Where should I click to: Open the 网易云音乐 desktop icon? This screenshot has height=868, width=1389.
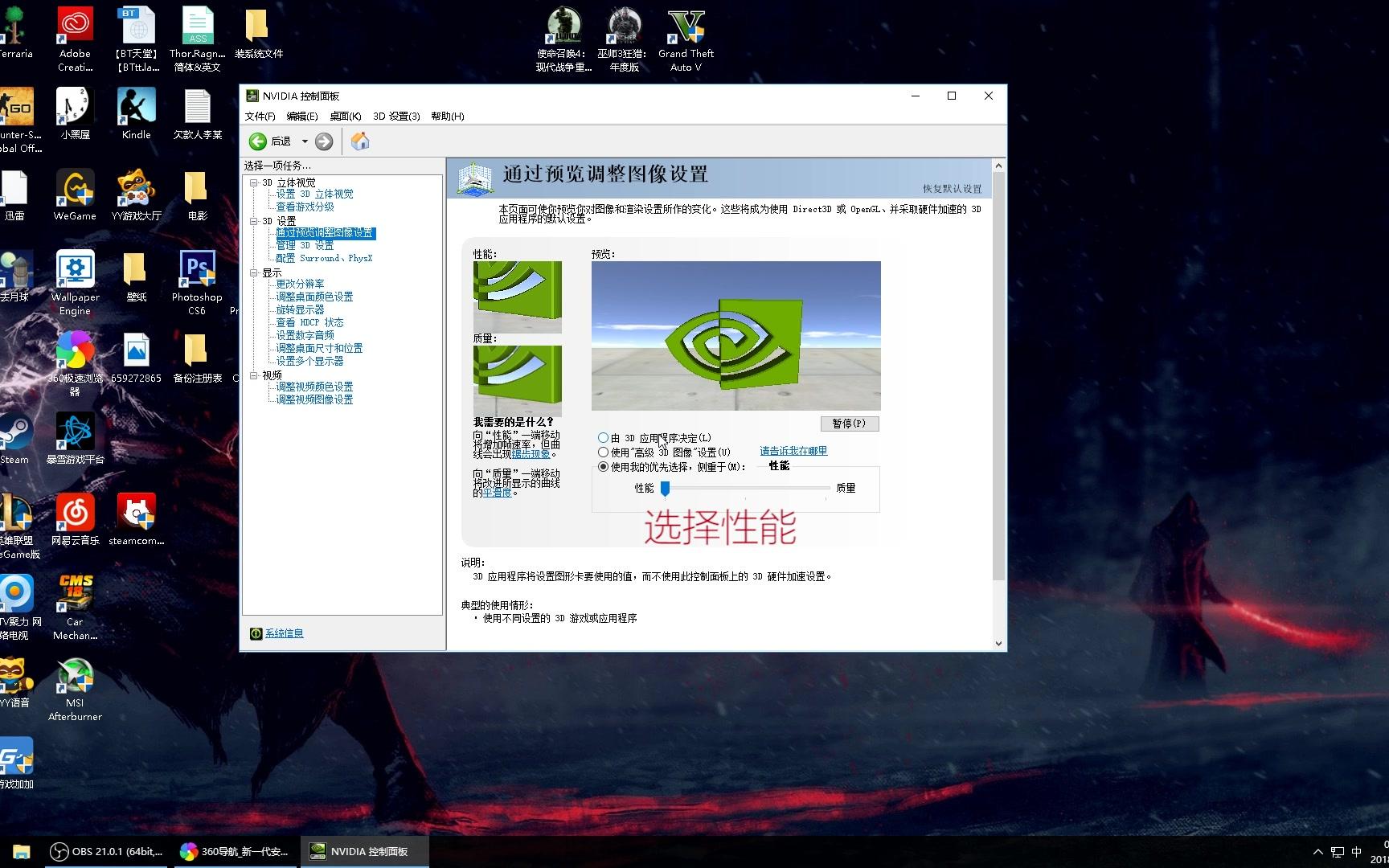[x=75, y=520]
